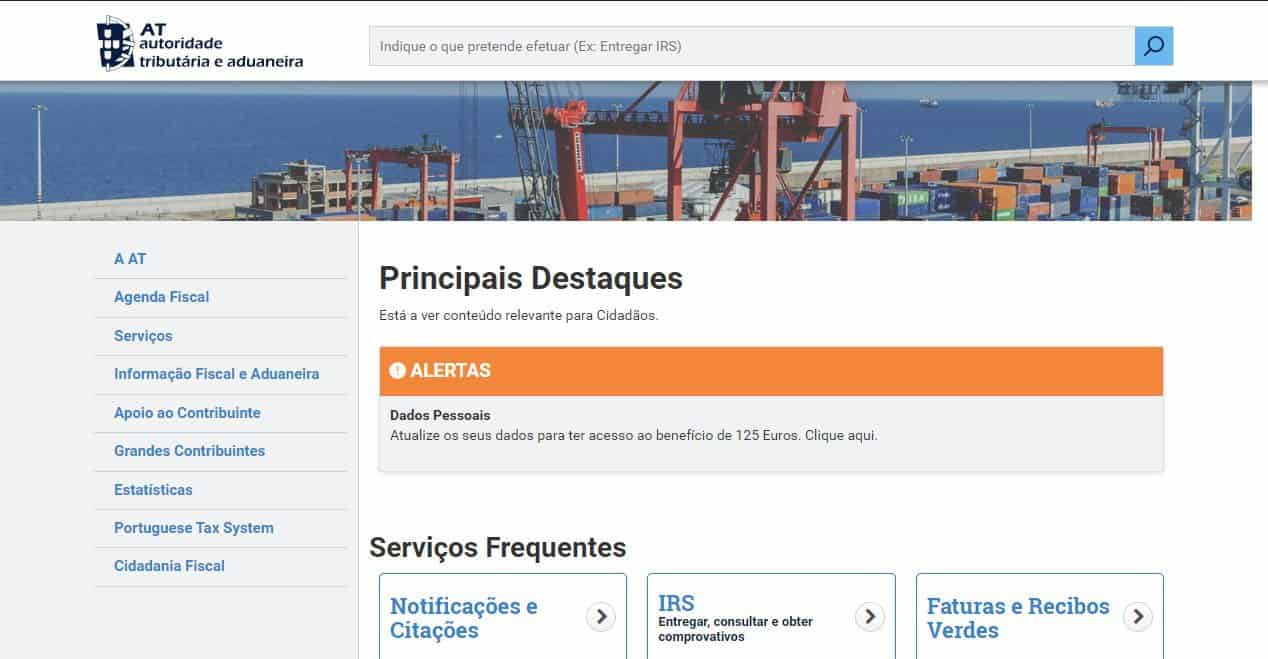Open the Notificações e Citações service link

(x=463, y=618)
